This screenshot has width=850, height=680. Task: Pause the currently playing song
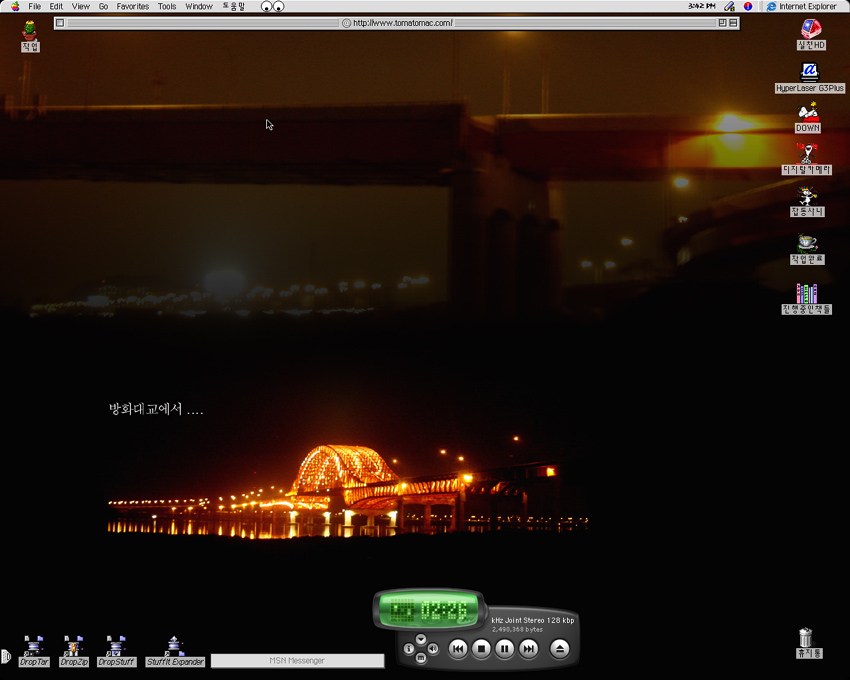[505, 649]
